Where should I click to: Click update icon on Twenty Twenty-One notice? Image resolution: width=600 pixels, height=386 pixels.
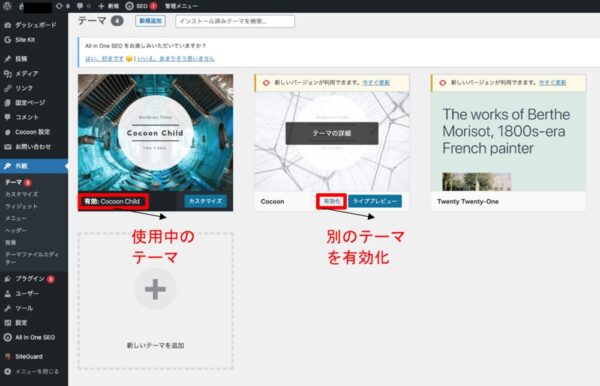[x=442, y=83]
